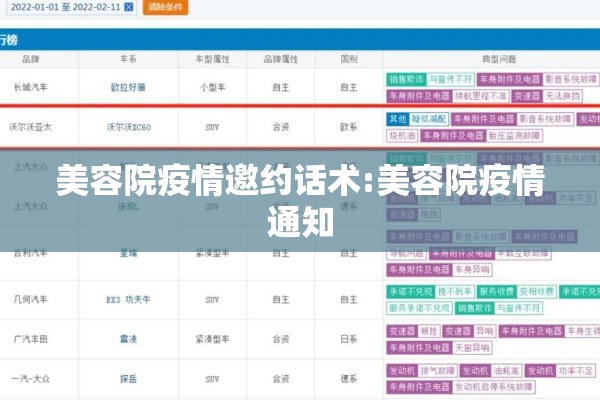The image size is (600, 400).
Task: Click the 顿挫 tag in the 广汽丰田 row
Action: click(x=429, y=331)
